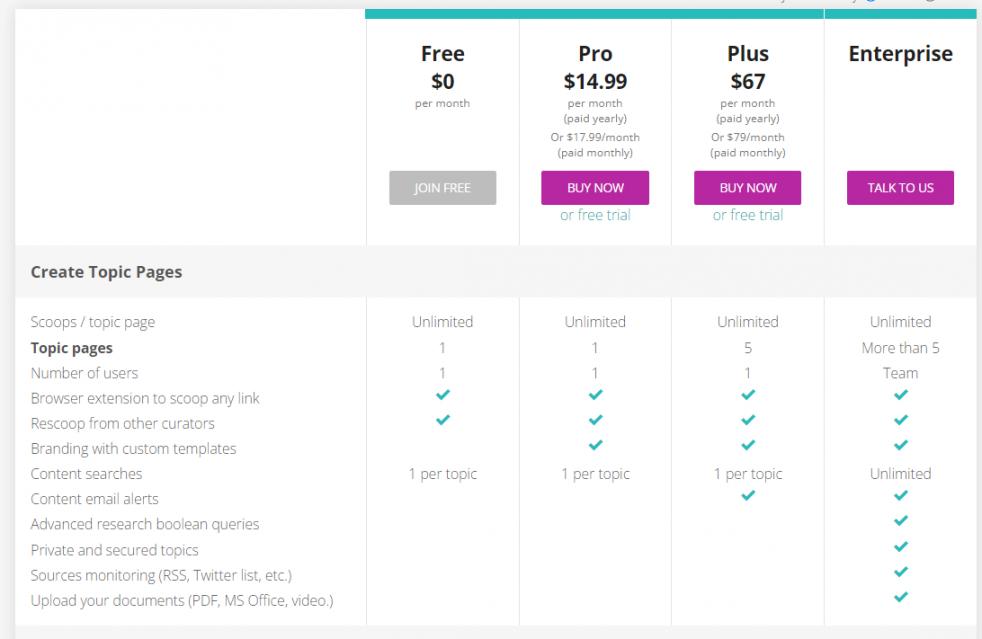Click Enterprise private topics checkmark
Screen dimensions: 982x639
(900, 547)
